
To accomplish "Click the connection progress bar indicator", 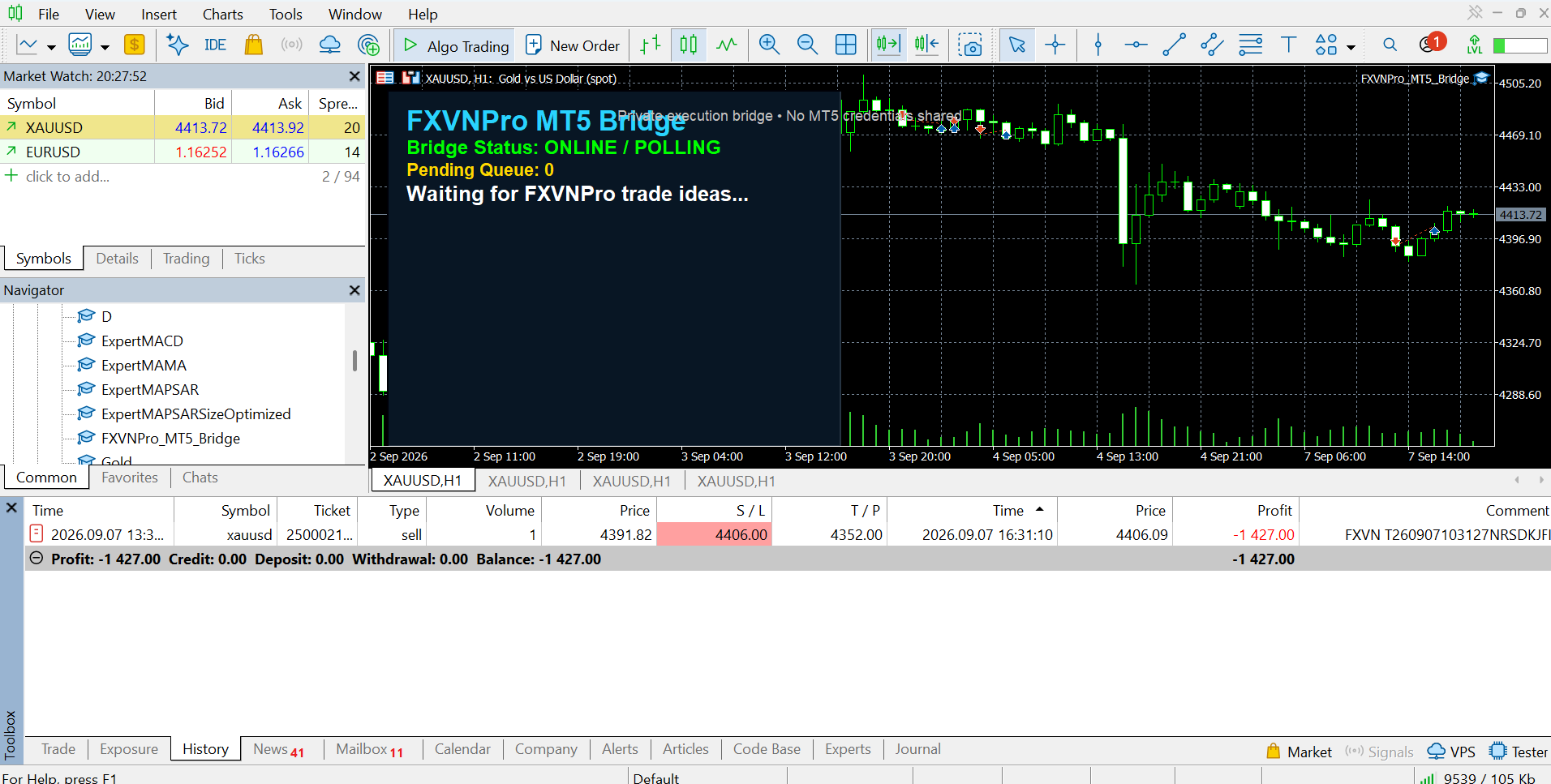I will point(1520,45).
